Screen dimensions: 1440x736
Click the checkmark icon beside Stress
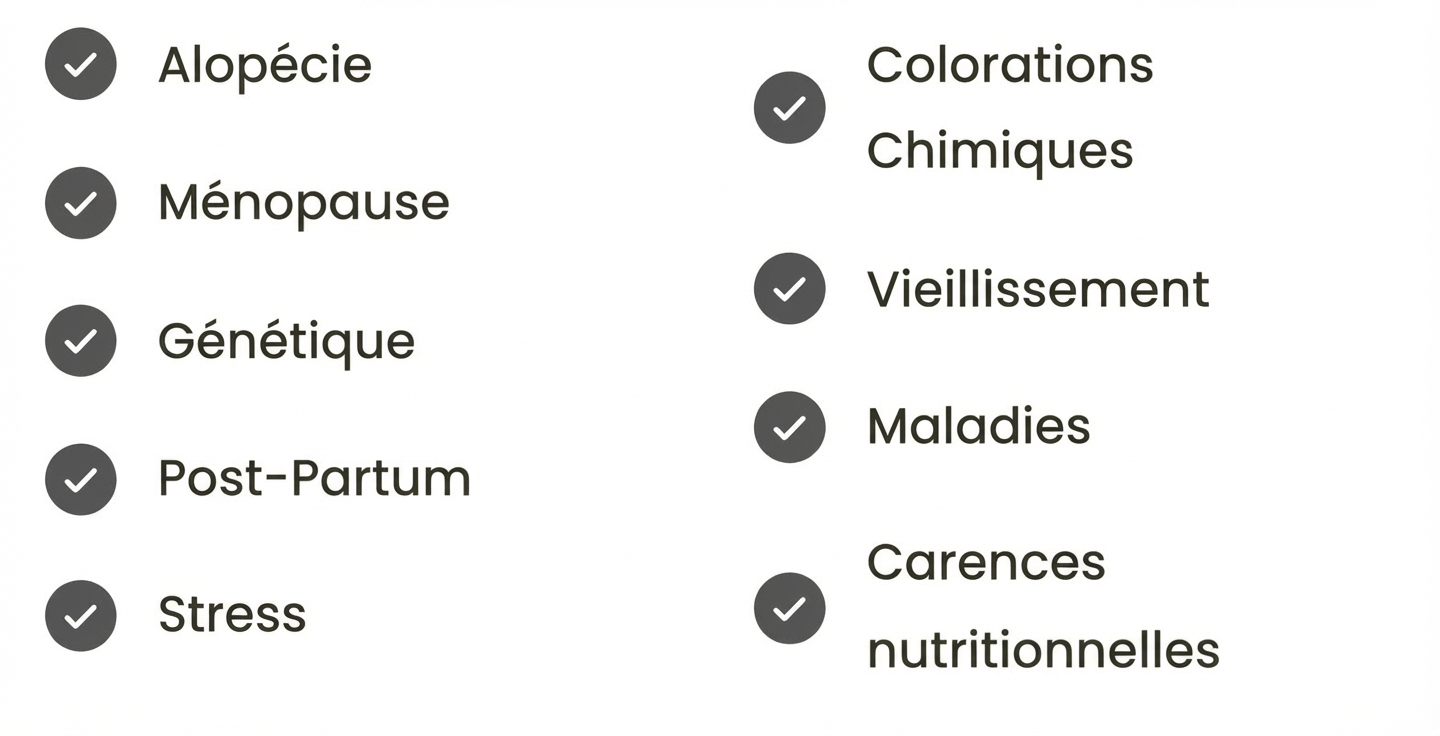click(x=81, y=616)
